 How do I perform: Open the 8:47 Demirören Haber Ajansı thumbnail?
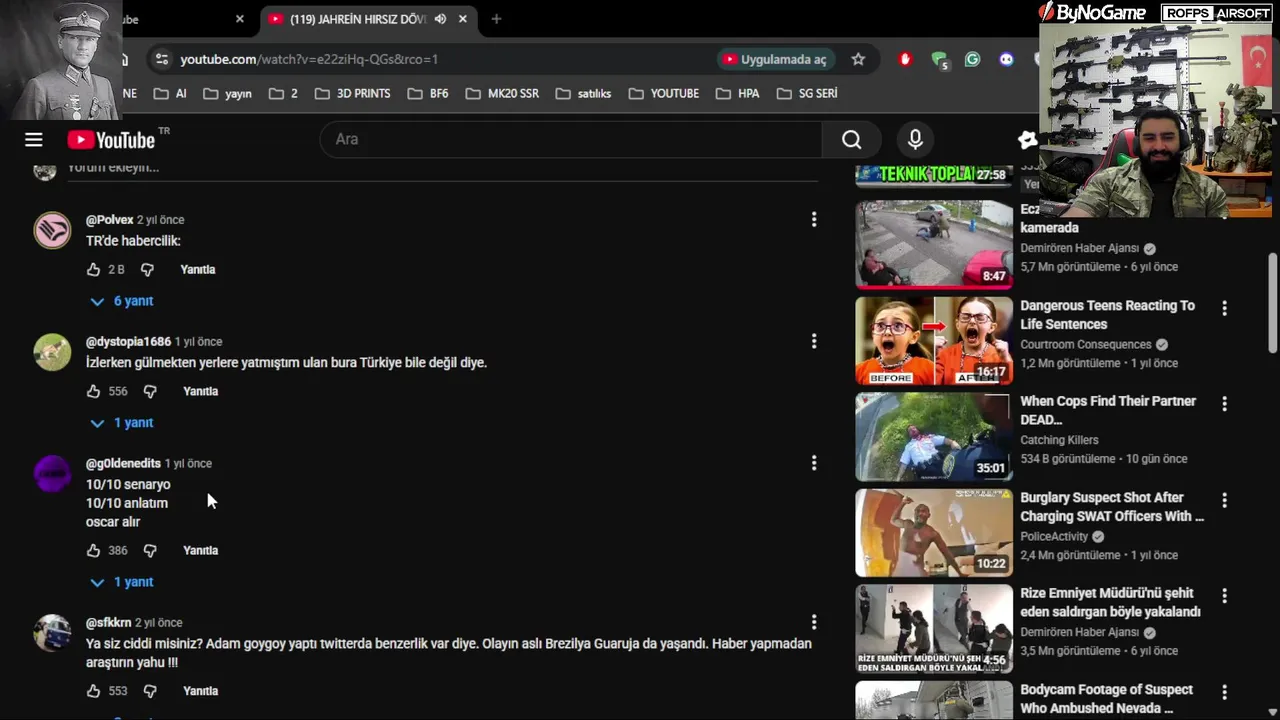tap(934, 245)
